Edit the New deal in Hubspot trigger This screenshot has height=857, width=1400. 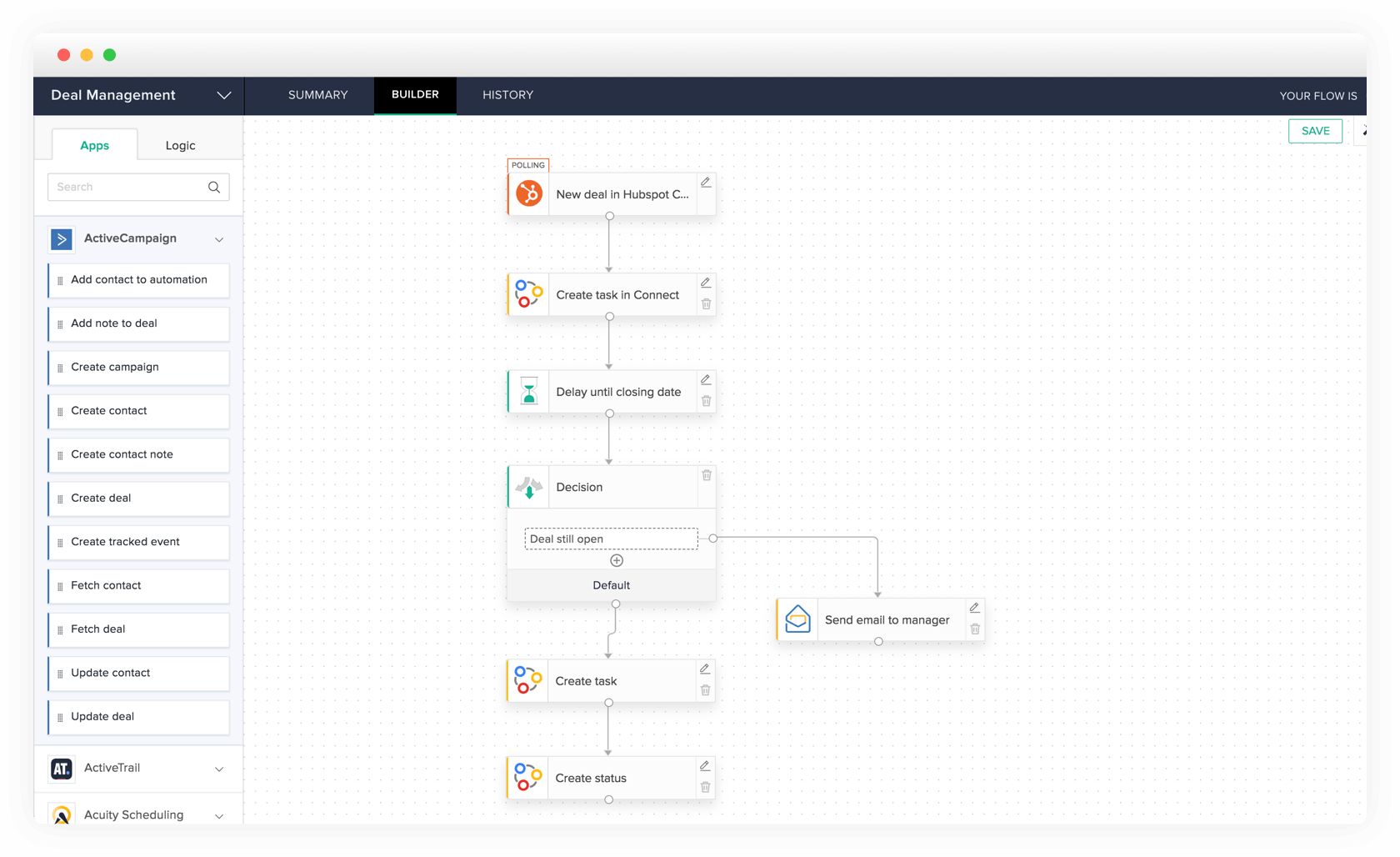(x=706, y=183)
